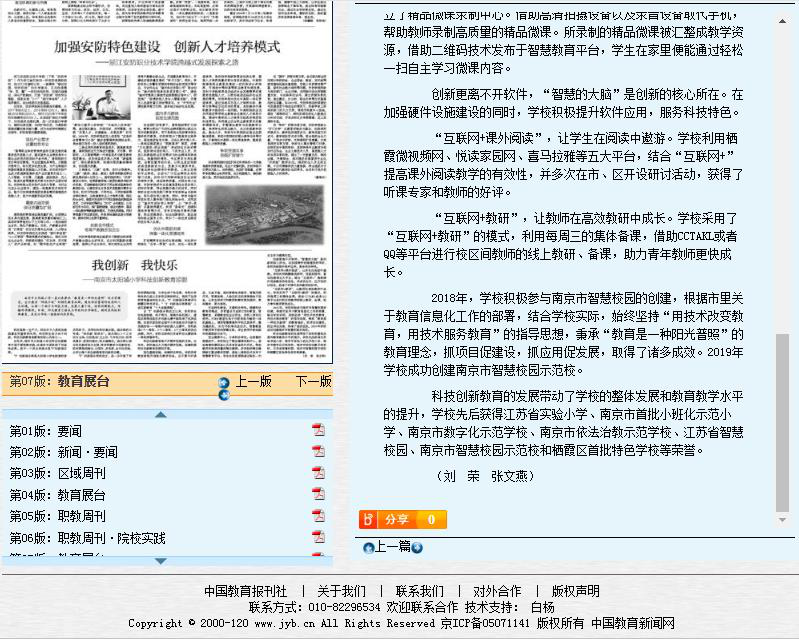This screenshot has height=639, width=799.
Task: Go to next page via 下一版
Action: (x=313, y=382)
